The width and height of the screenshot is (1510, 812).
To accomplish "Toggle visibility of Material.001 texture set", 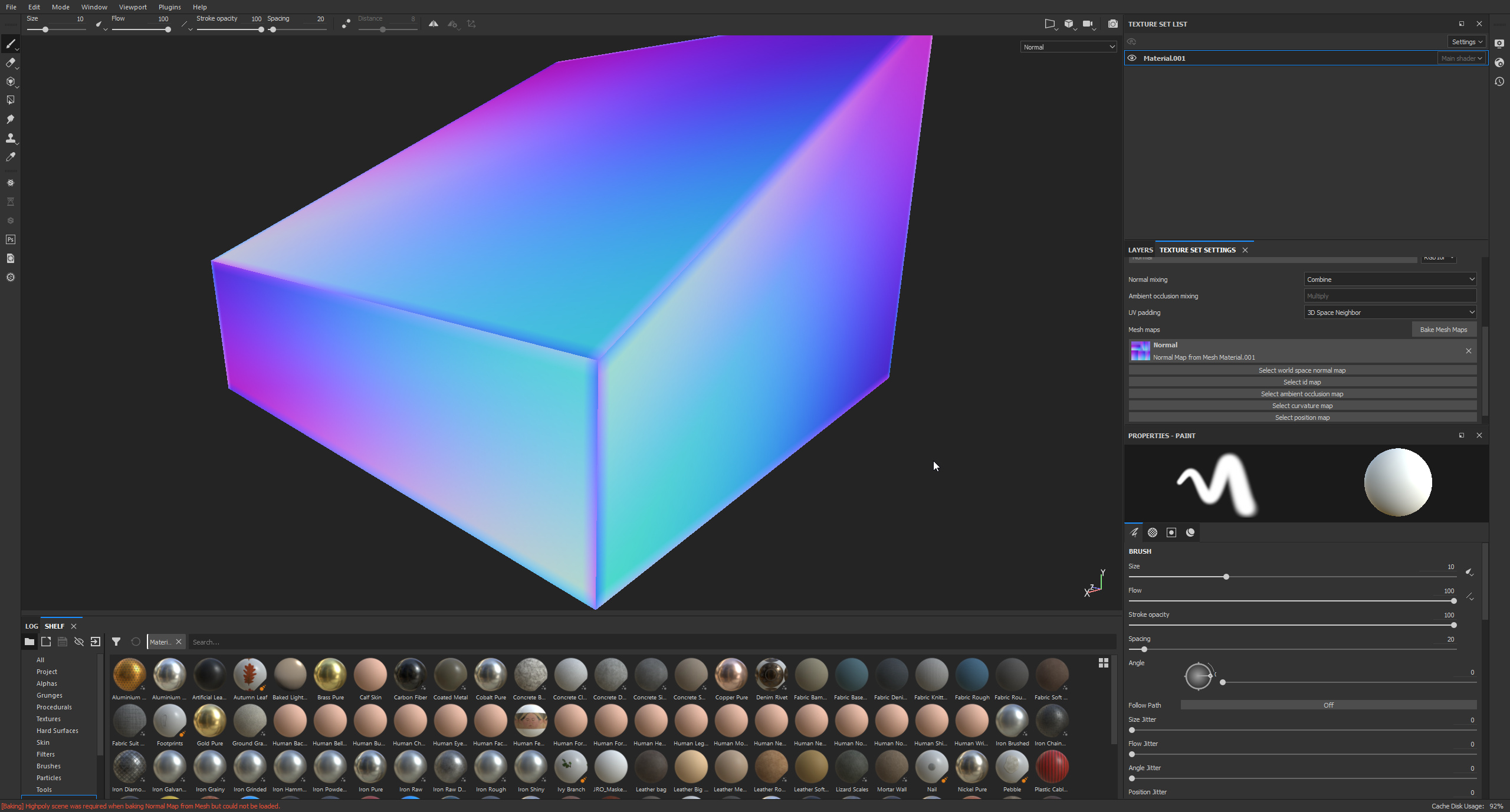I will tap(1132, 58).
